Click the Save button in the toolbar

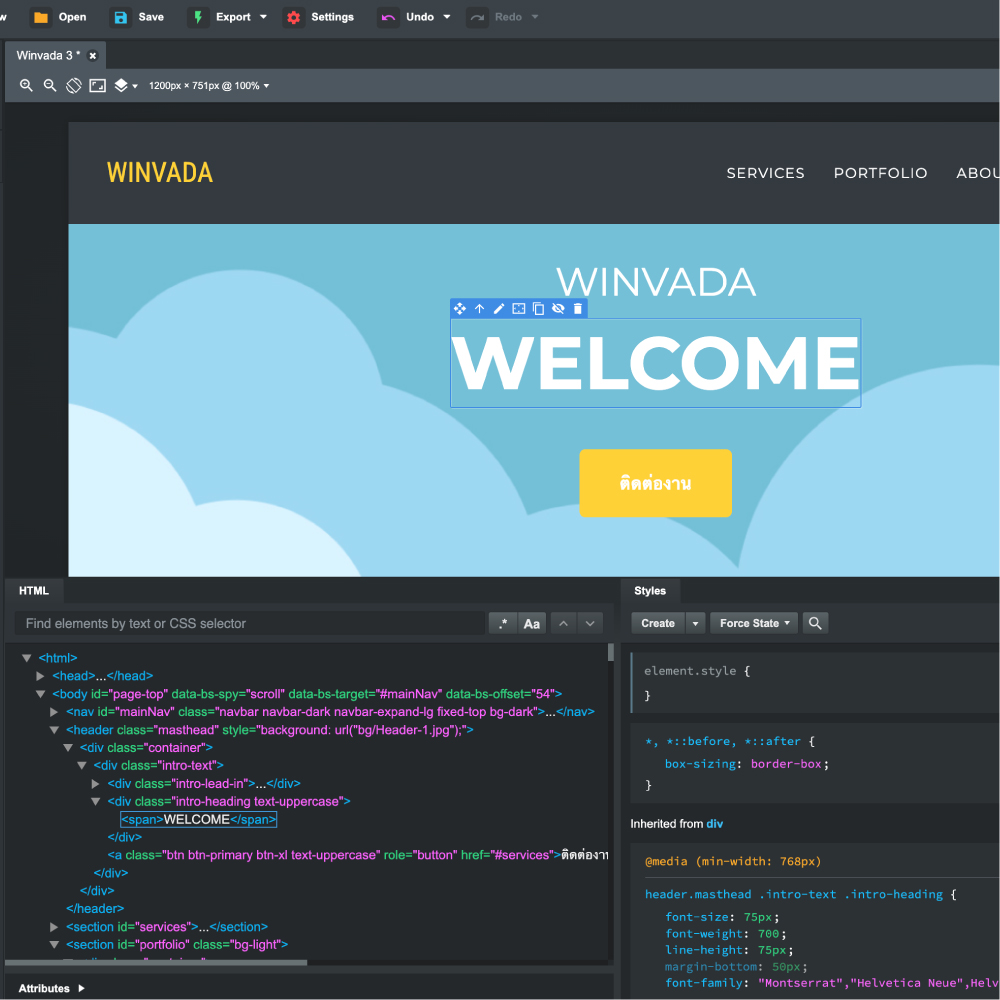(x=138, y=17)
